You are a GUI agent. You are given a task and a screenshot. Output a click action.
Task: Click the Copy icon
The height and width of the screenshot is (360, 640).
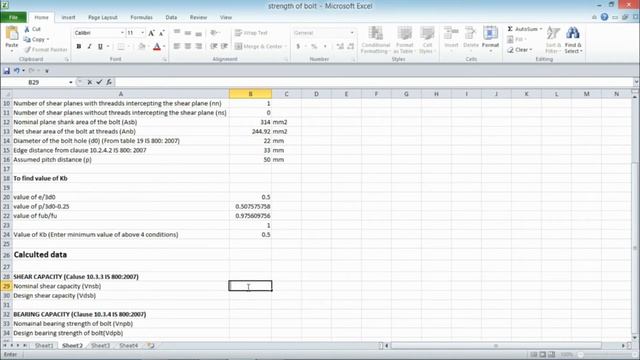27,39
